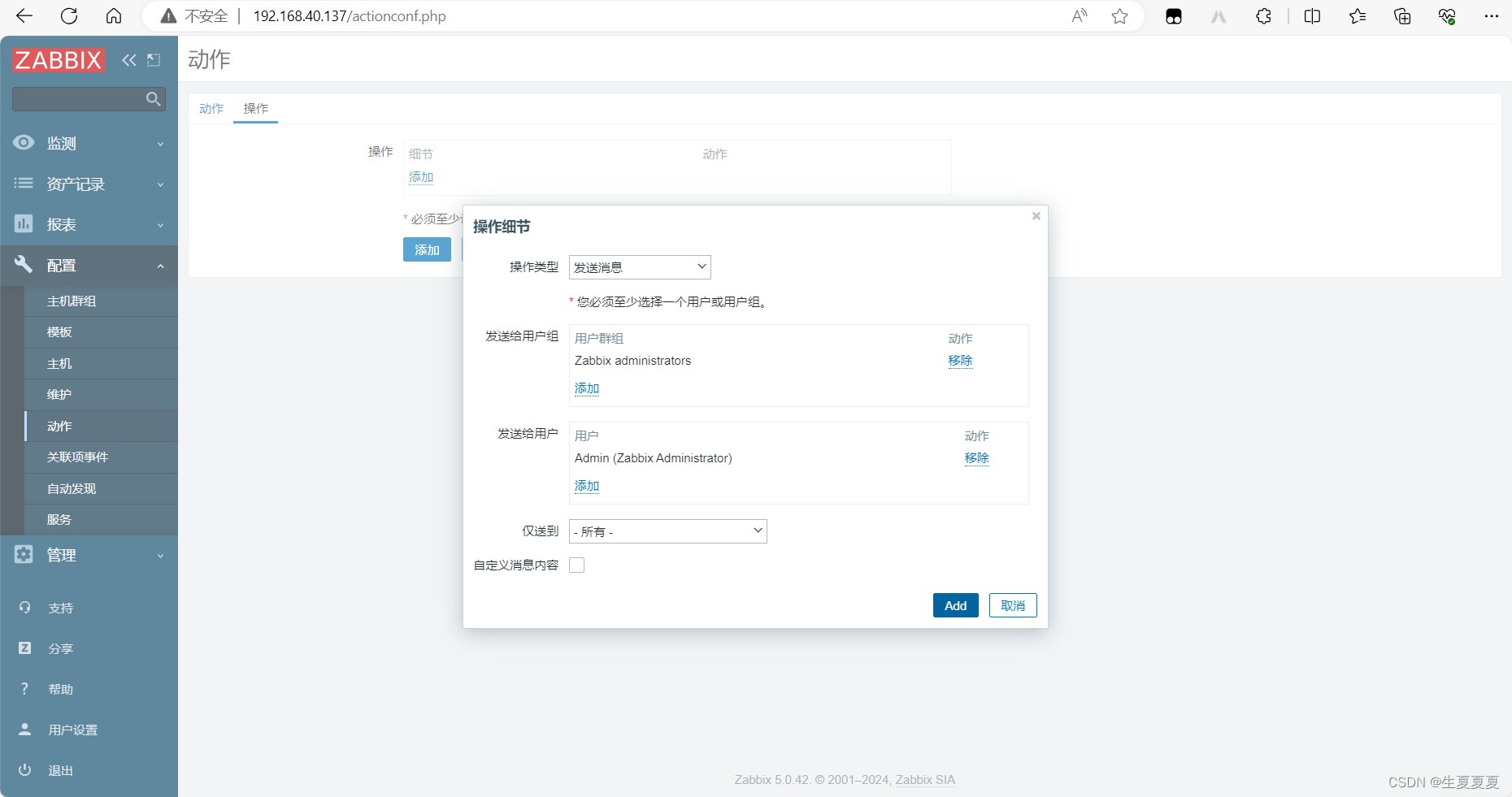The height and width of the screenshot is (797, 1512).
Task: Open browser home page icon
Action: click(x=114, y=16)
